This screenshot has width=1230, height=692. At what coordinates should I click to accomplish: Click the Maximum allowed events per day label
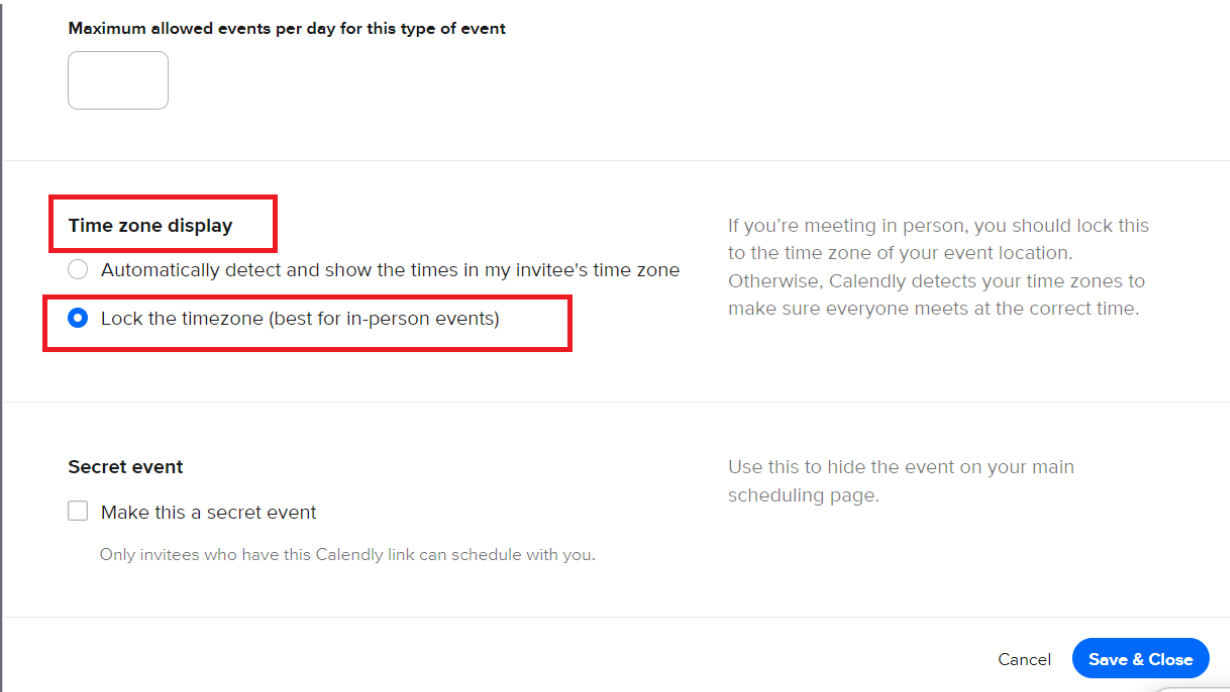[287, 29]
